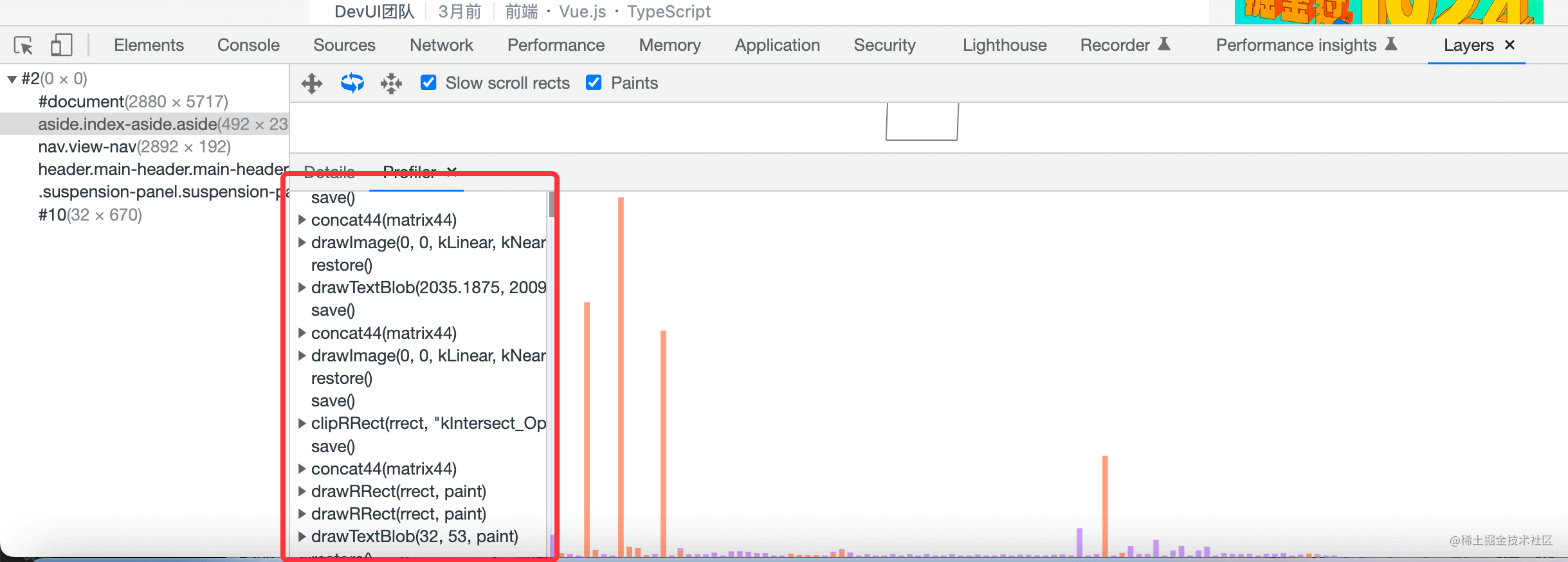Open the Lighthouse tab

[x=1005, y=45]
